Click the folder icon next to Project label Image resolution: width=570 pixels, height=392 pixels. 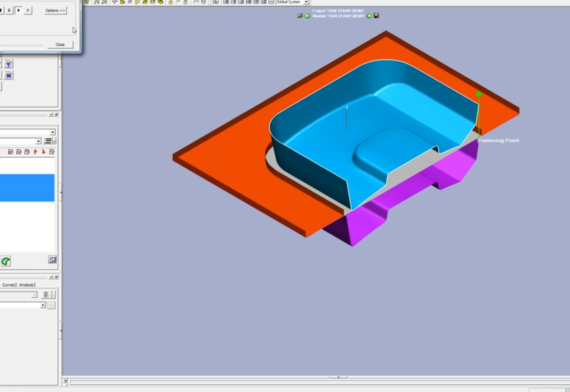coord(300,16)
